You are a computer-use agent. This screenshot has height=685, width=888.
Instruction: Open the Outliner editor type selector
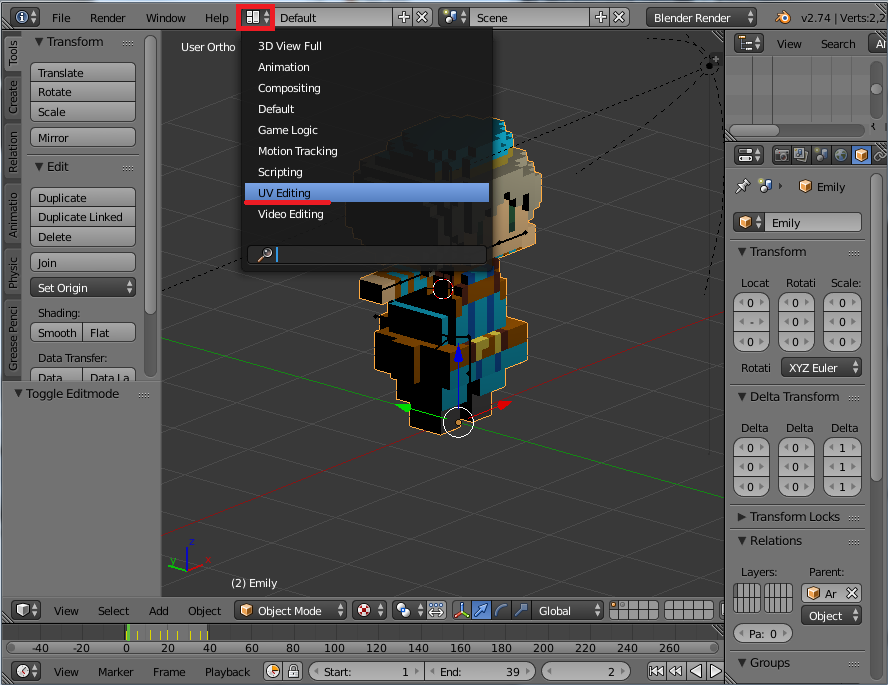point(749,44)
